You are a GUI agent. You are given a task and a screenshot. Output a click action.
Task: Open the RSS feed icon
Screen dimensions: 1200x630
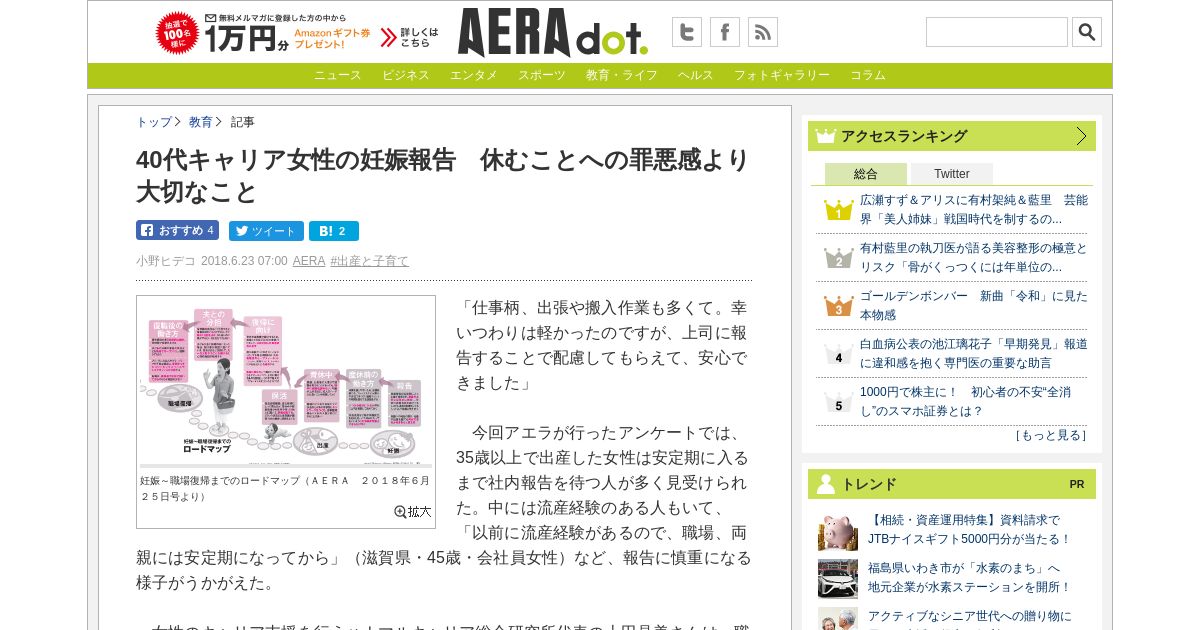[763, 32]
